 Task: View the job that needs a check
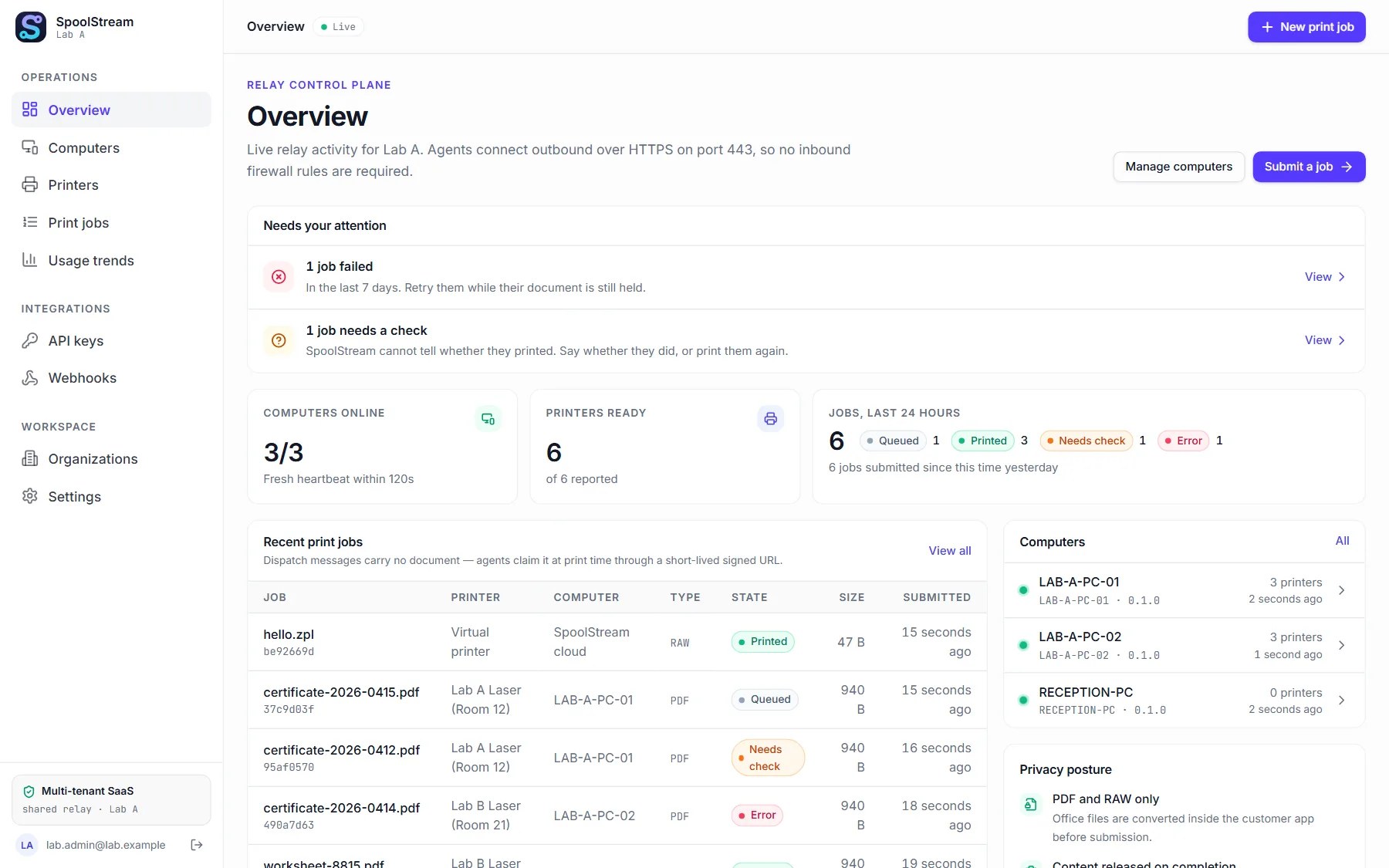coord(1325,340)
